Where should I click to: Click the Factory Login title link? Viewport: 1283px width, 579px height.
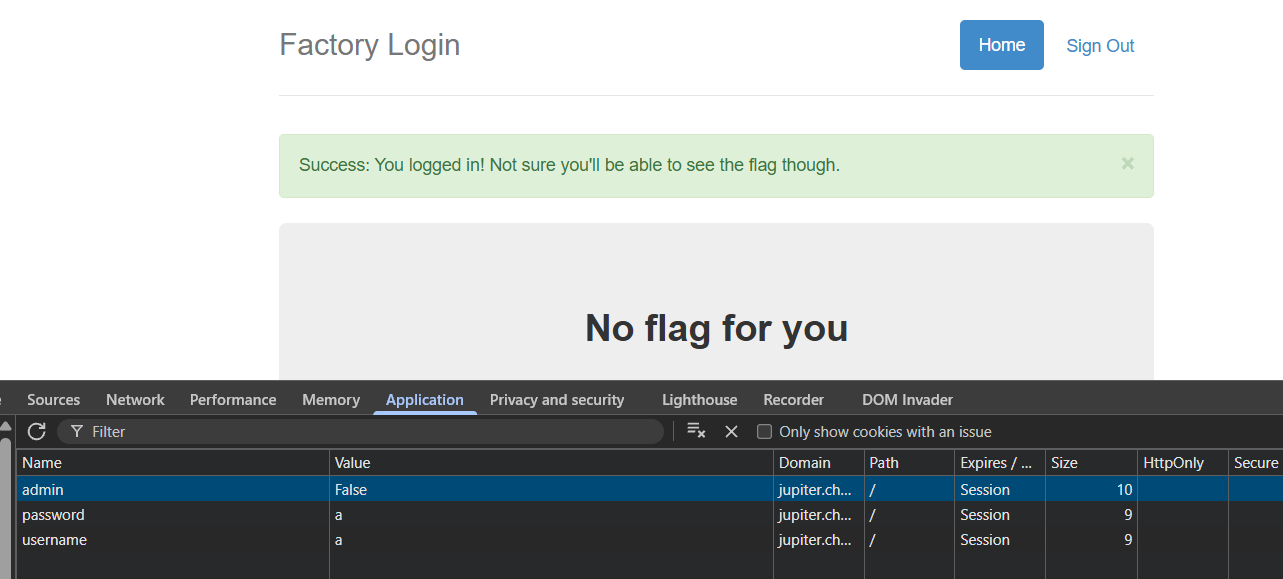point(369,45)
